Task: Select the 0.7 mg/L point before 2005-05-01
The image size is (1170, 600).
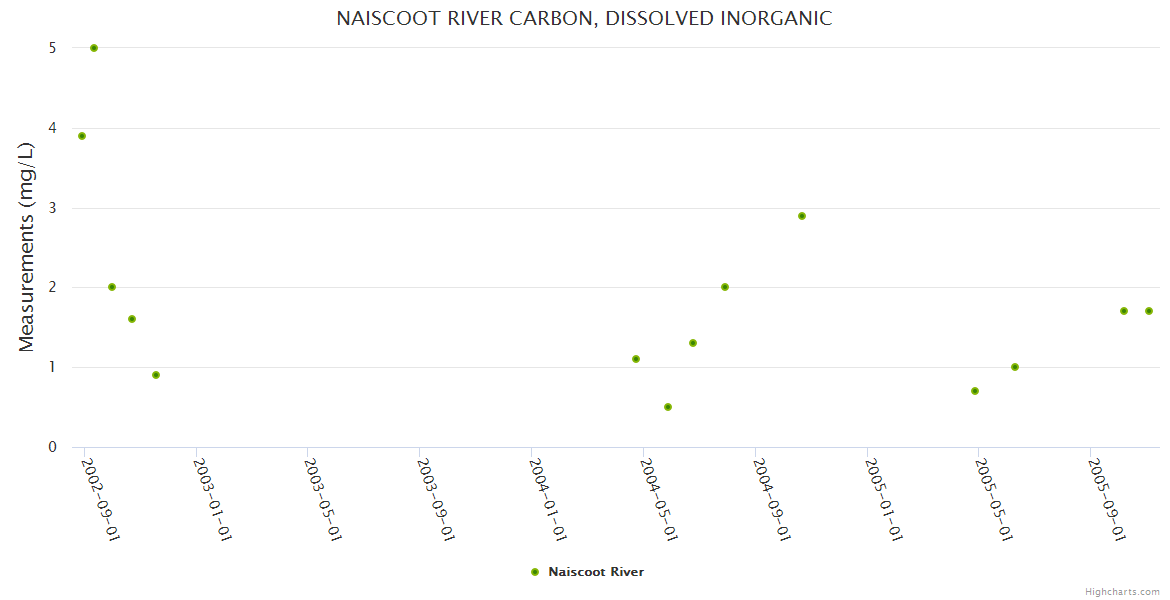Action: 975,391
